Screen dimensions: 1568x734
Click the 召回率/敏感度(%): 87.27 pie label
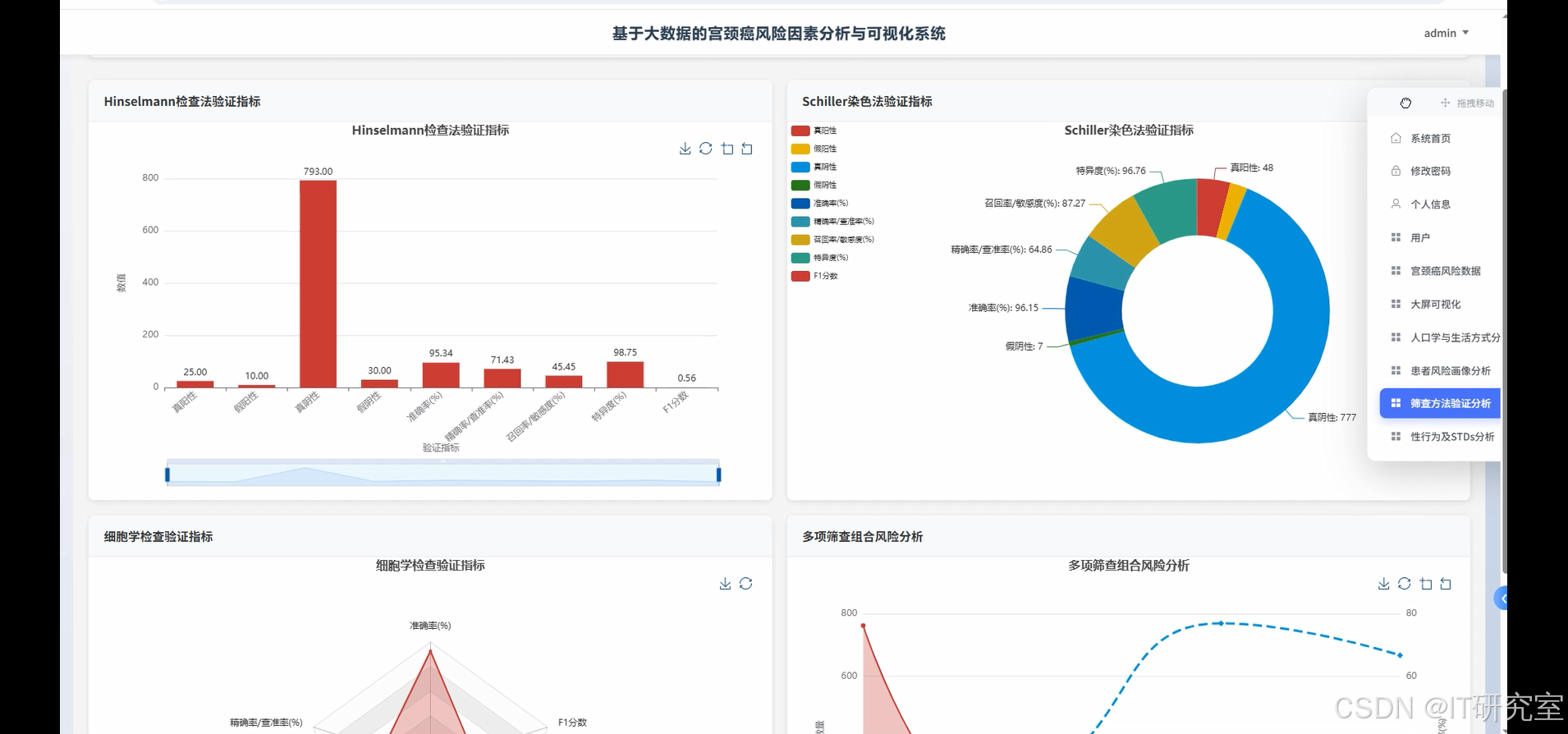click(x=1034, y=203)
